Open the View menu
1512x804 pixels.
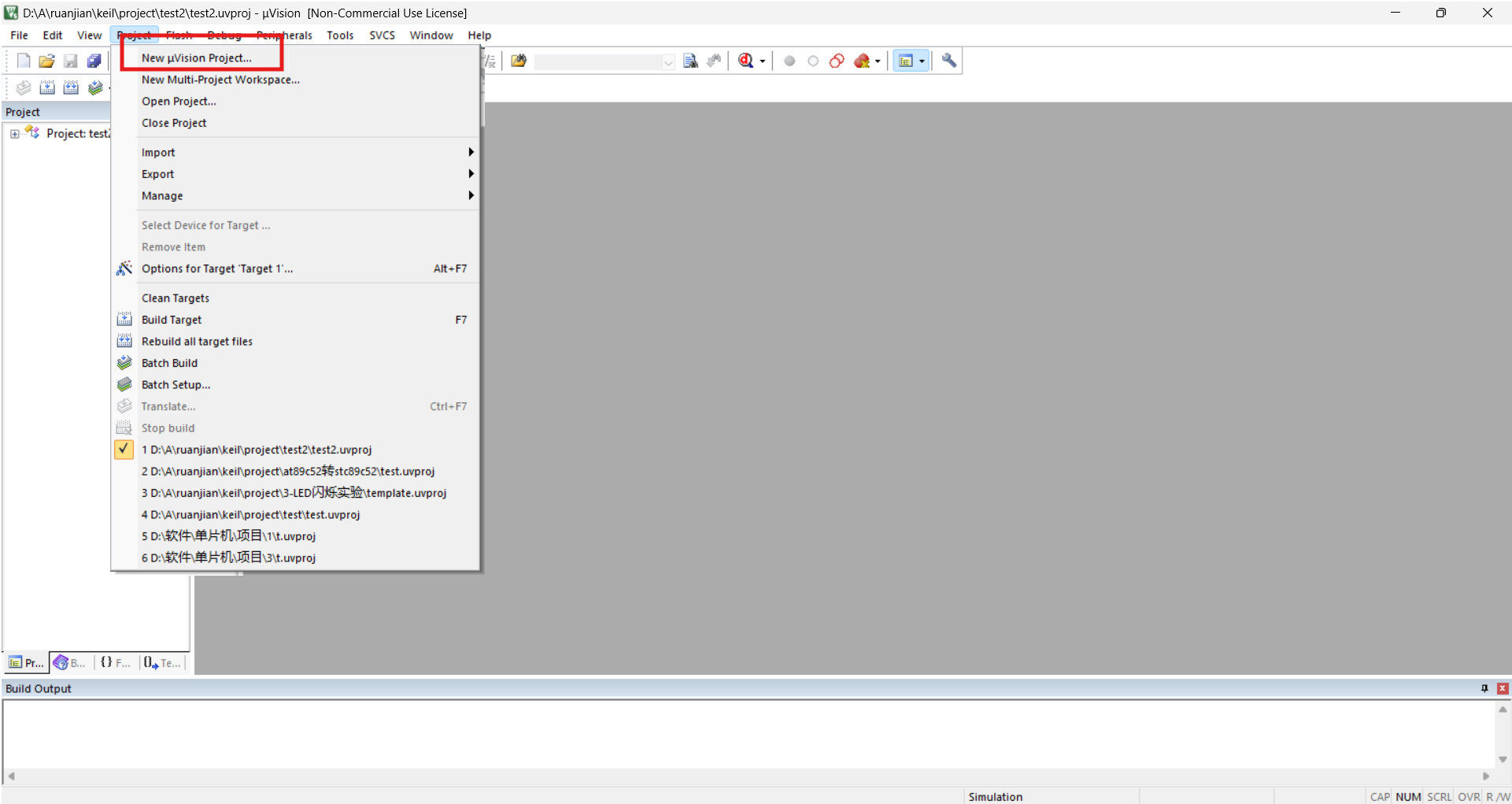click(x=89, y=35)
